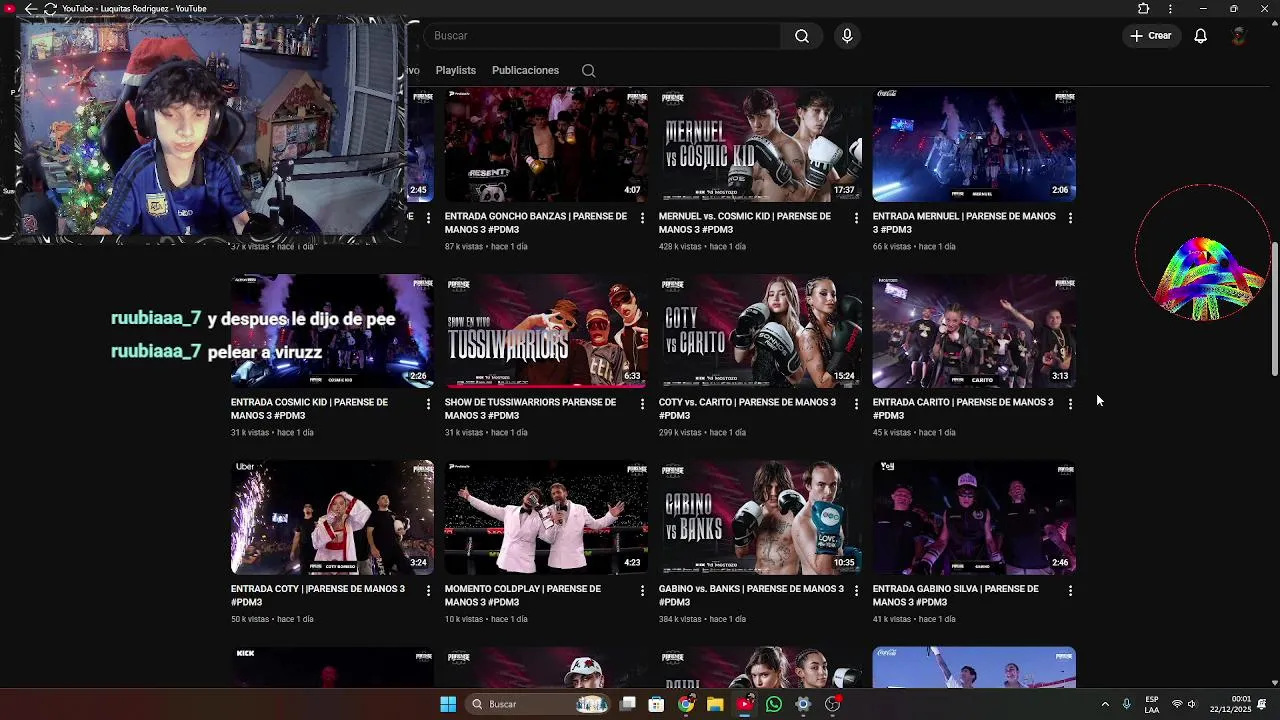Open options for Entrada Goncho Banzas video
This screenshot has height=720, width=1280.
[x=642, y=217]
